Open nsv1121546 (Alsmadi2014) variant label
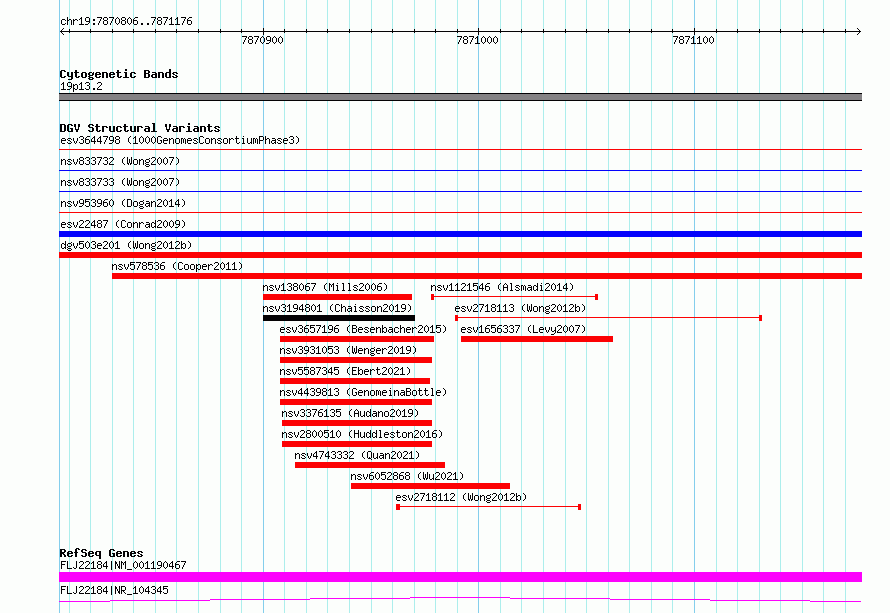This screenshot has width=890, height=613. coord(502,287)
